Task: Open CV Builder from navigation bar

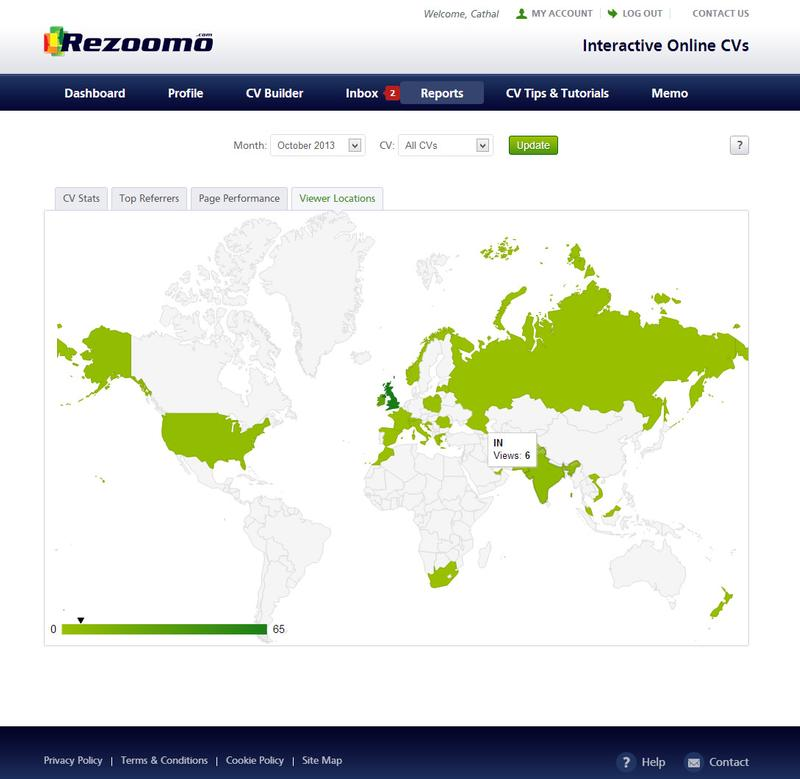Action: (x=274, y=93)
